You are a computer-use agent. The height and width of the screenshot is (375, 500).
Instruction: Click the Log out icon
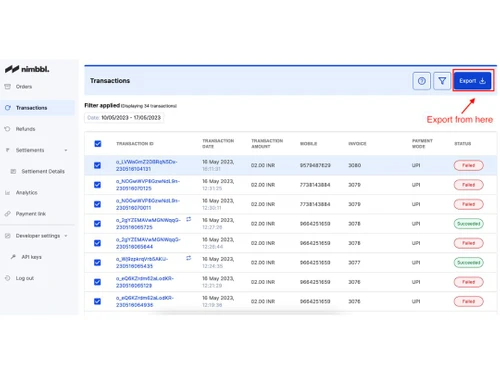tap(7, 278)
